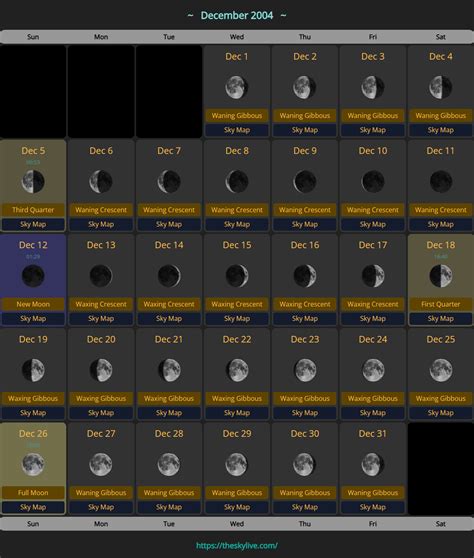Click the Dec 12 New Moon image
This screenshot has width=474, height=558.
33,276
